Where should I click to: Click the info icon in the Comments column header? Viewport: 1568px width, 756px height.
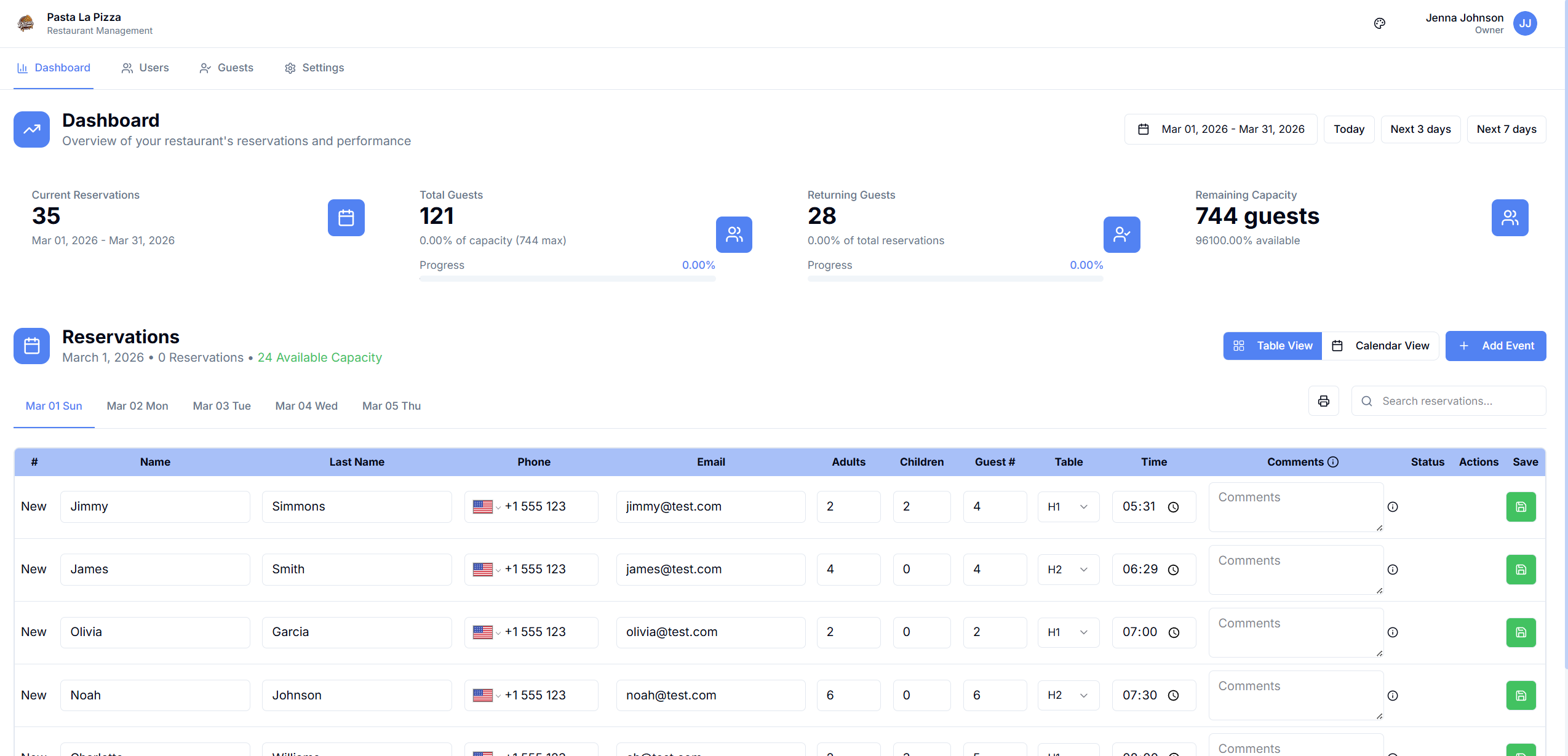pyautogui.click(x=1332, y=461)
